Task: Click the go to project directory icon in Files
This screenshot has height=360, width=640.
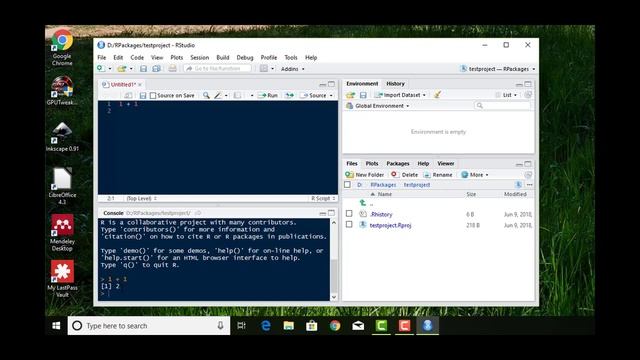Action: pos(518,185)
